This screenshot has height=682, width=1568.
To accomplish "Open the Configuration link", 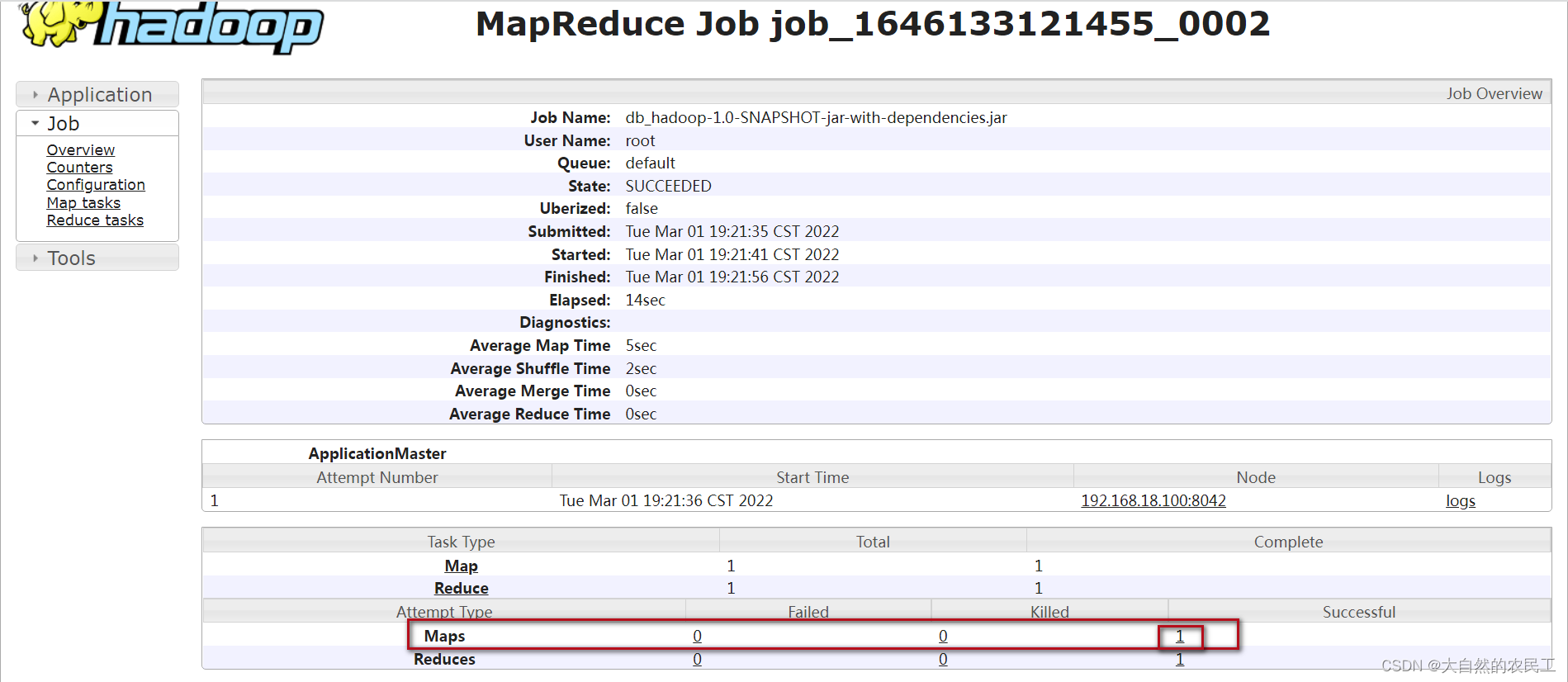I will pyautogui.click(x=96, y=185).
